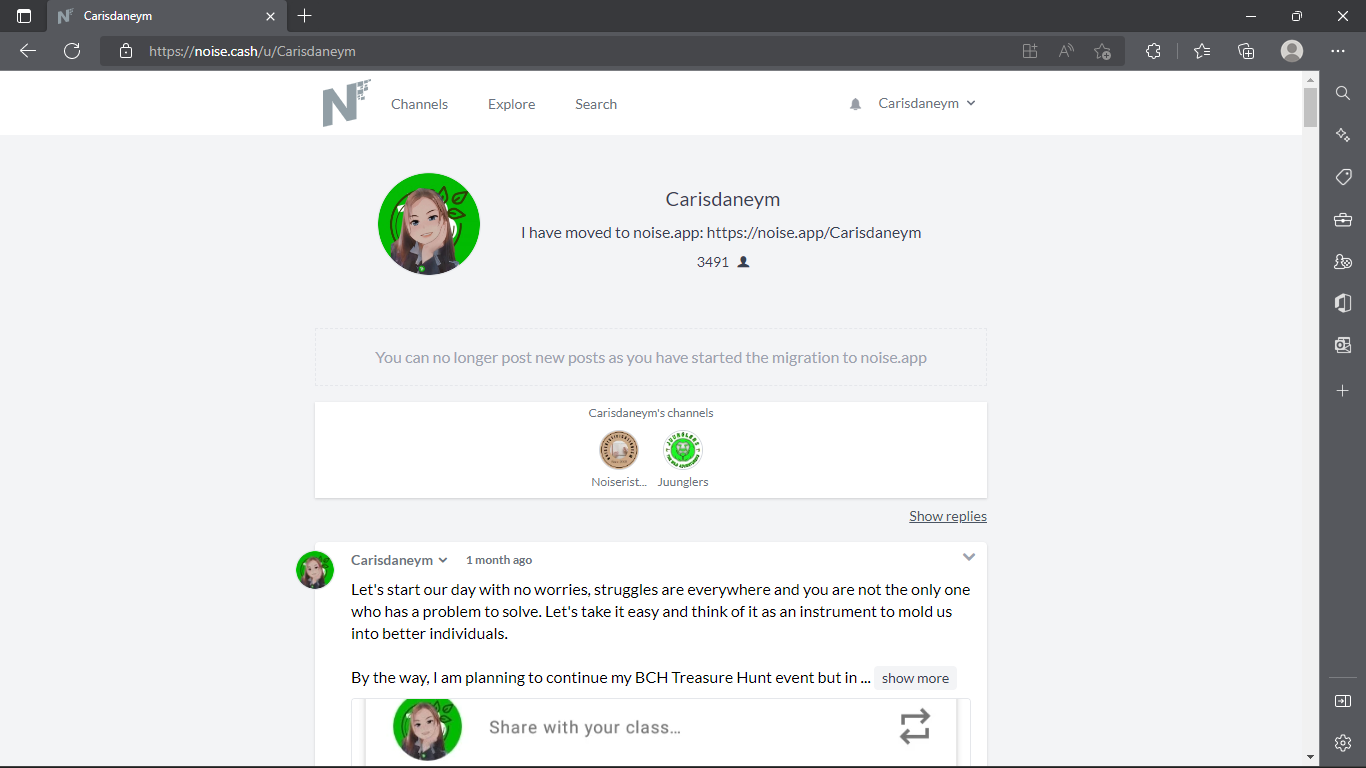Click the Show replies link
The image size is (1366, 768).
(948, 516)
